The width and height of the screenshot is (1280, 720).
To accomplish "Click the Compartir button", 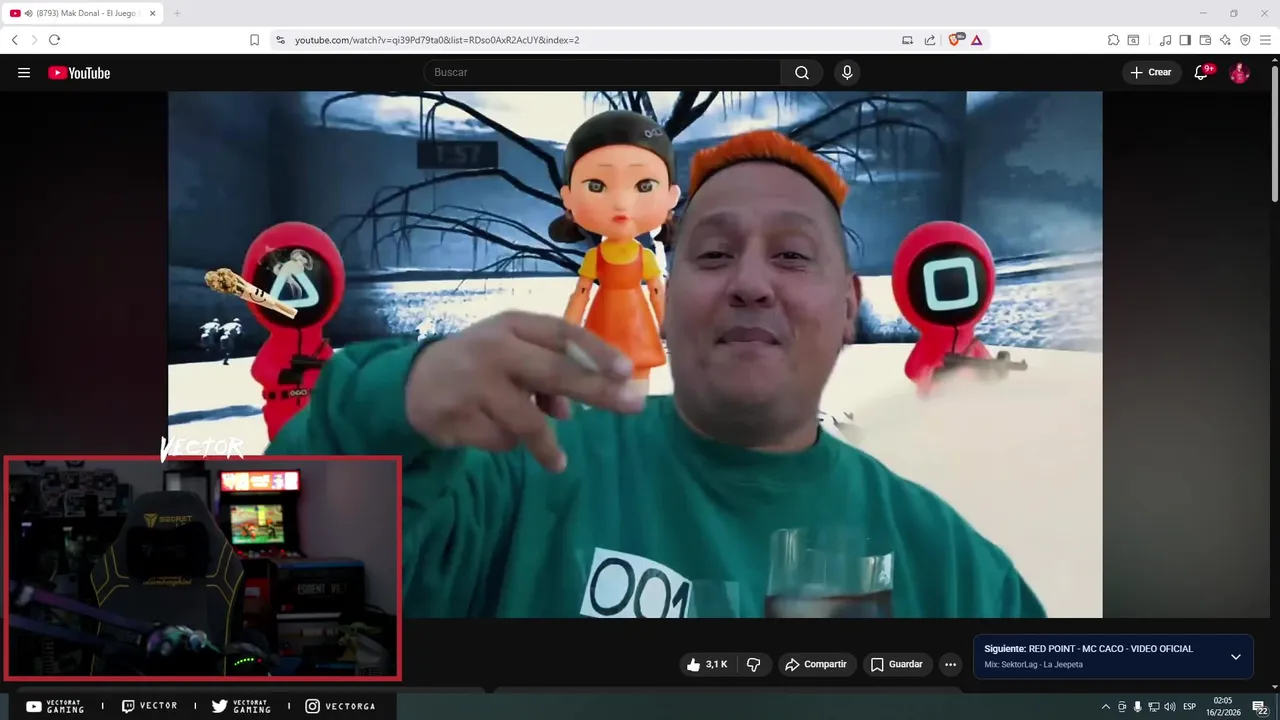I will (816, 664).
